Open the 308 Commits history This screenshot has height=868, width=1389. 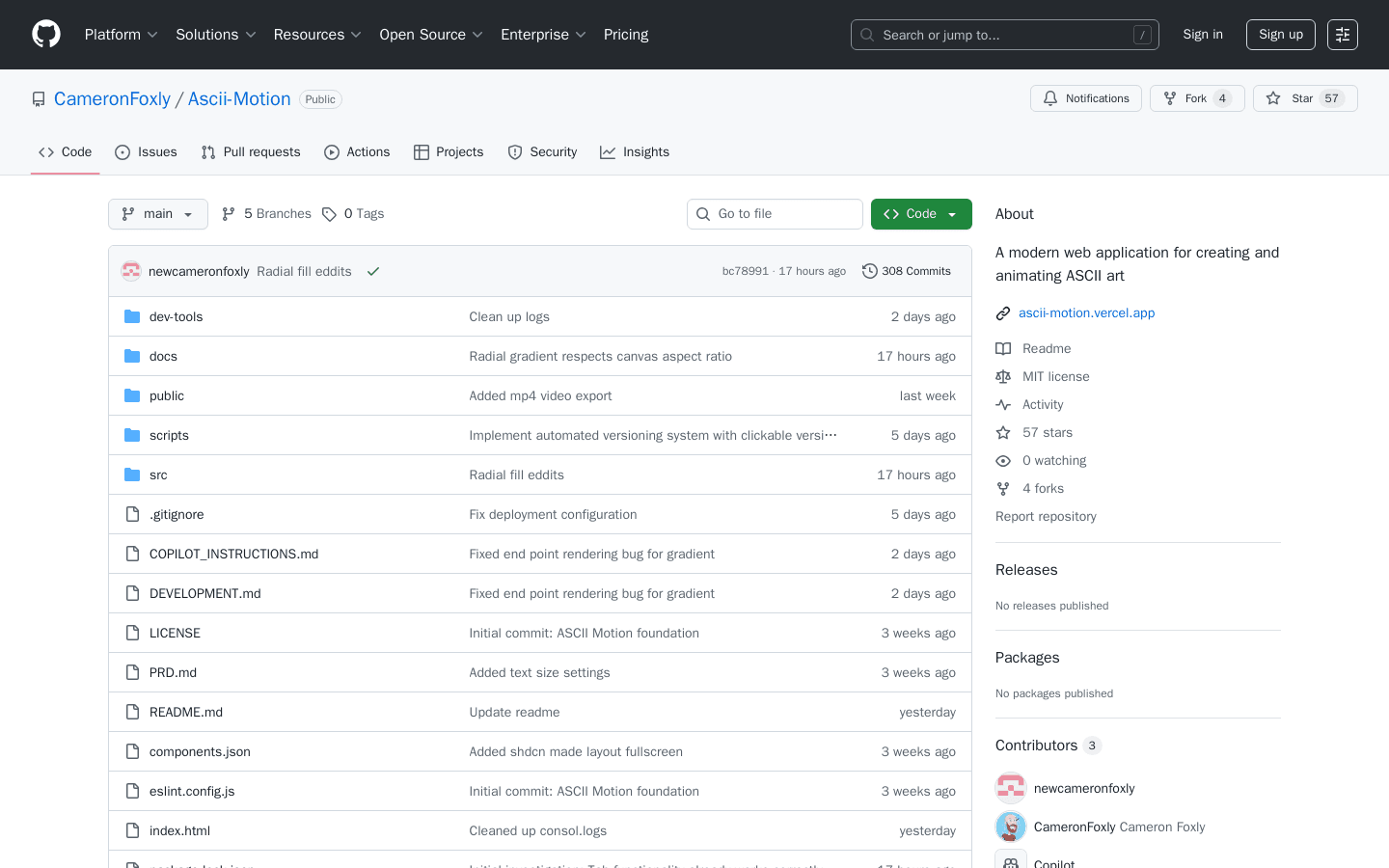coord(907,272)
